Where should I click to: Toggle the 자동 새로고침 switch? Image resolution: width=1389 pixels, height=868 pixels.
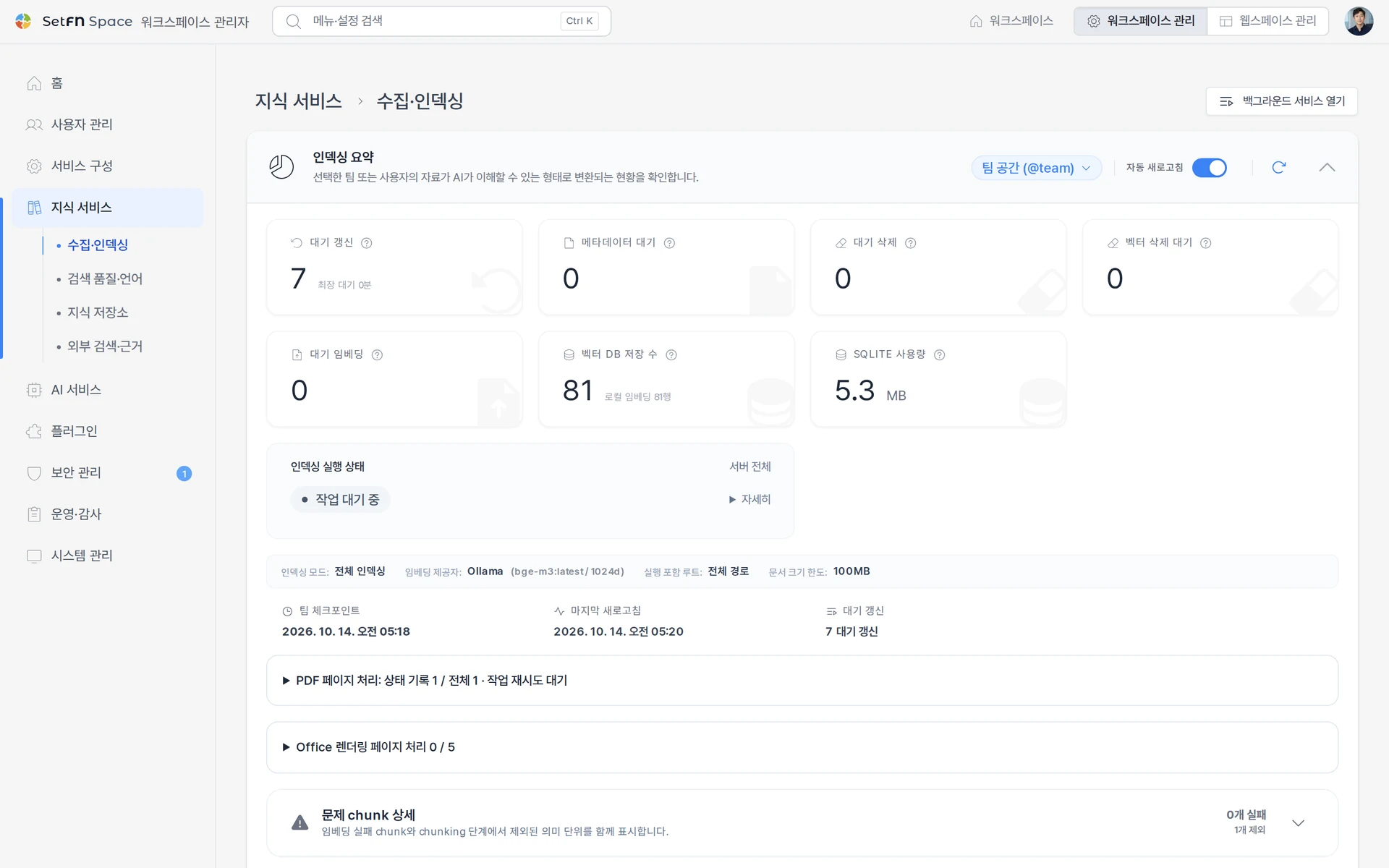(x=1210, y=167)
